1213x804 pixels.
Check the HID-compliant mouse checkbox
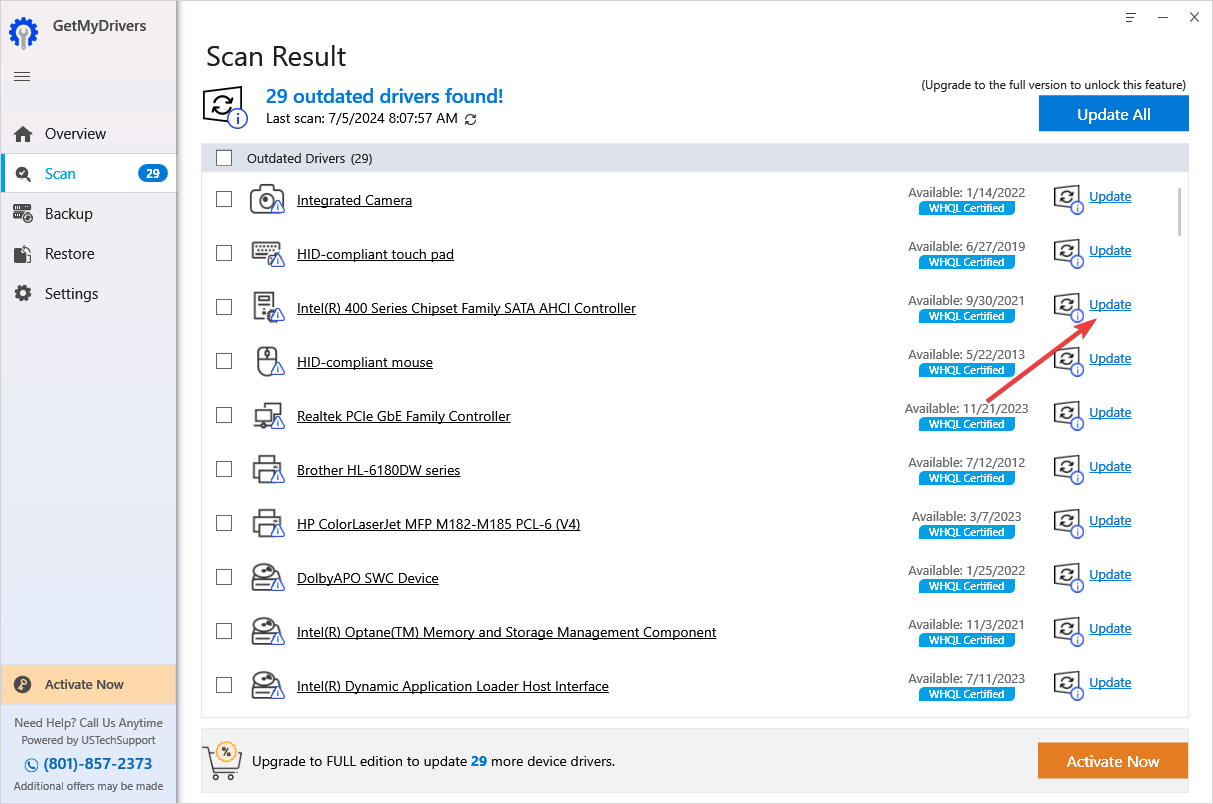click(x=224, y=361)
